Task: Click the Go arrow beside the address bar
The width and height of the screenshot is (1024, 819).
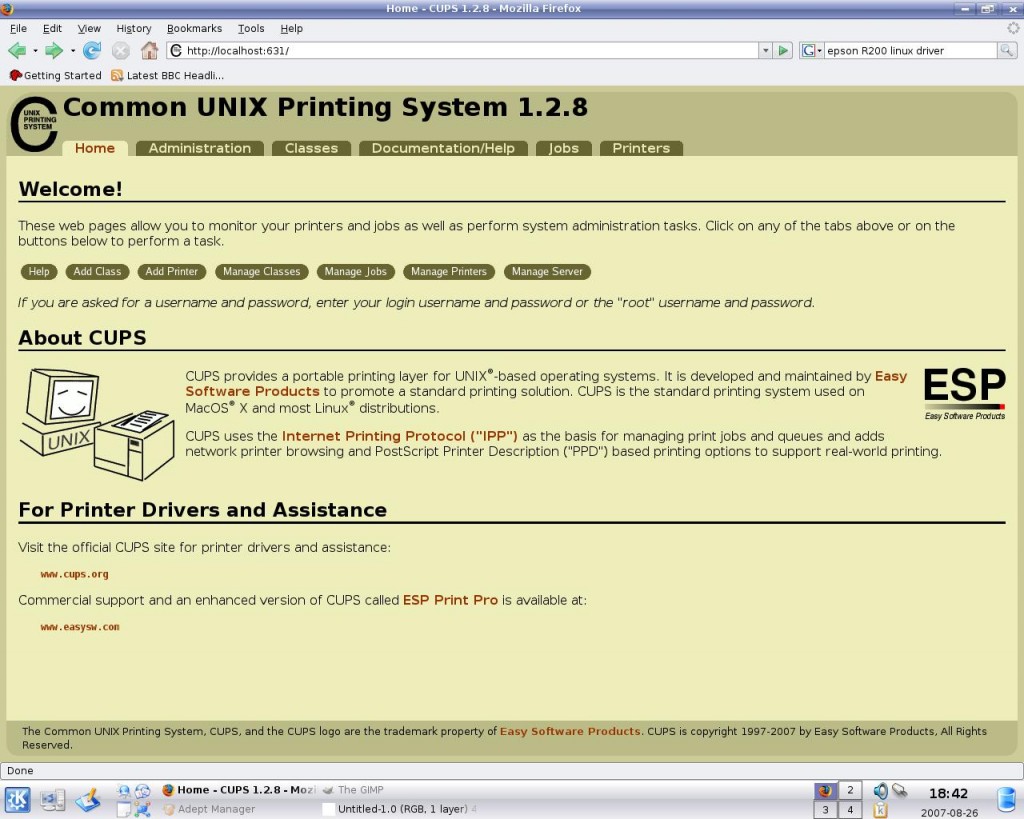Action: click(x=783, y=50)
